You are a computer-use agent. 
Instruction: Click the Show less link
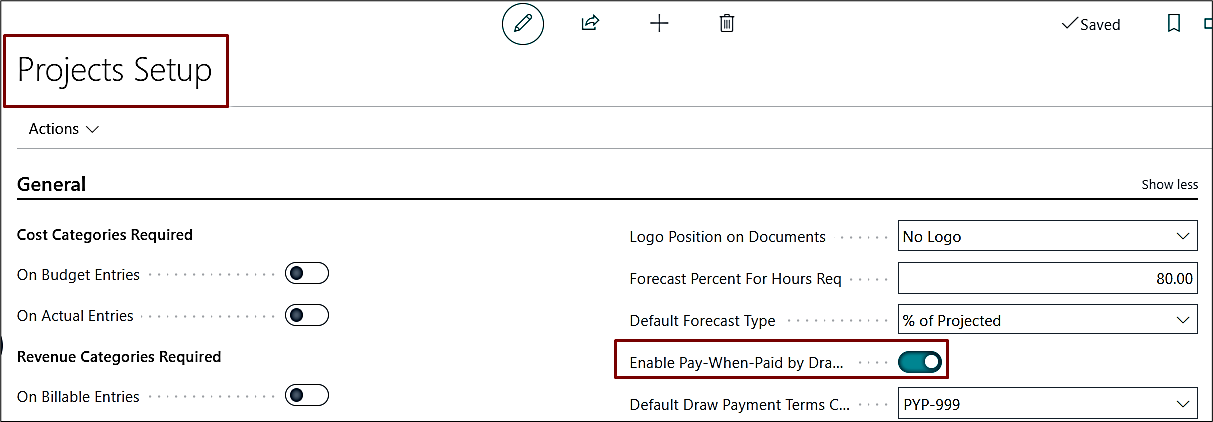1169,185
